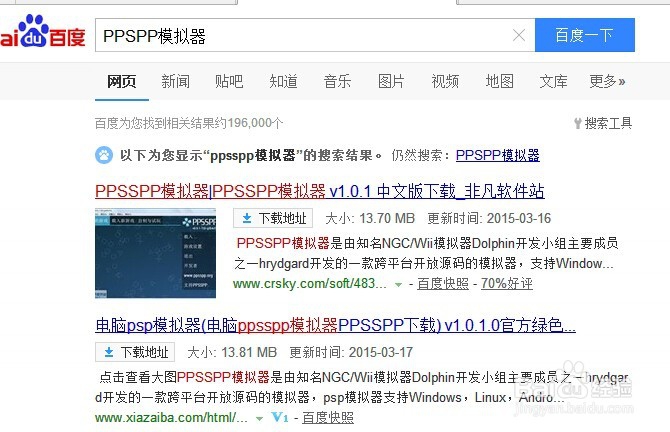Expand dropdown arrow next to crsky.com URL
The width and height of the screenshot is (670, 432).
click(398, 285)
